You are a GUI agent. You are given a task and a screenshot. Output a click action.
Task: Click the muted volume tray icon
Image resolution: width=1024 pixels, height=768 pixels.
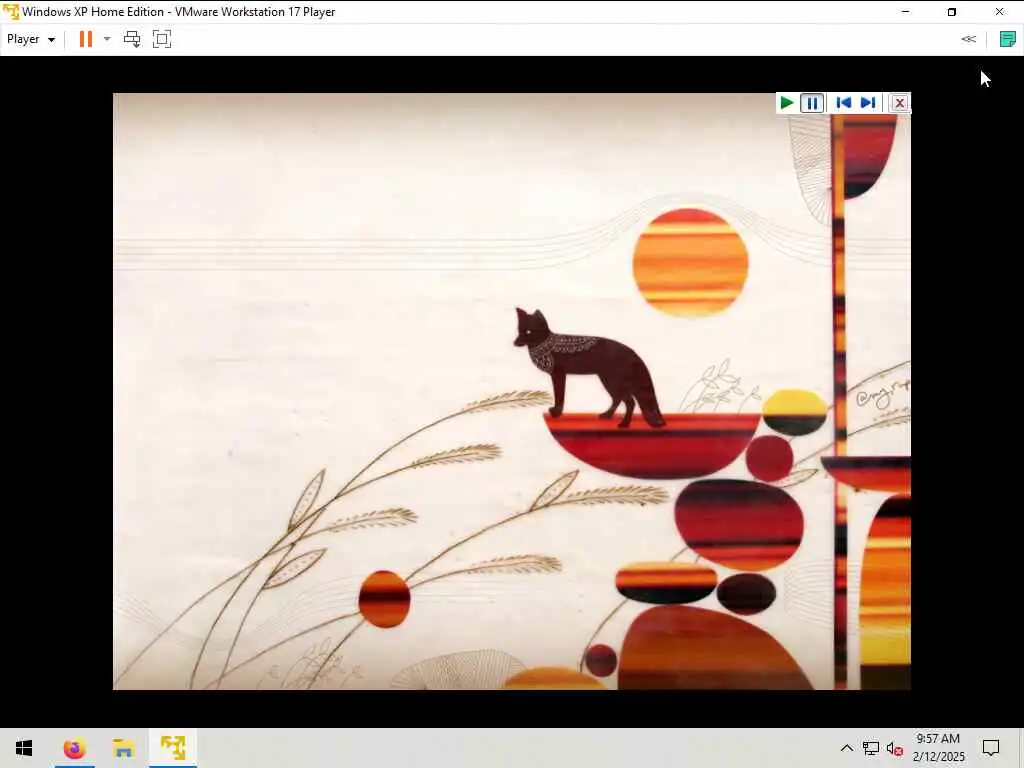click(895, 748)
